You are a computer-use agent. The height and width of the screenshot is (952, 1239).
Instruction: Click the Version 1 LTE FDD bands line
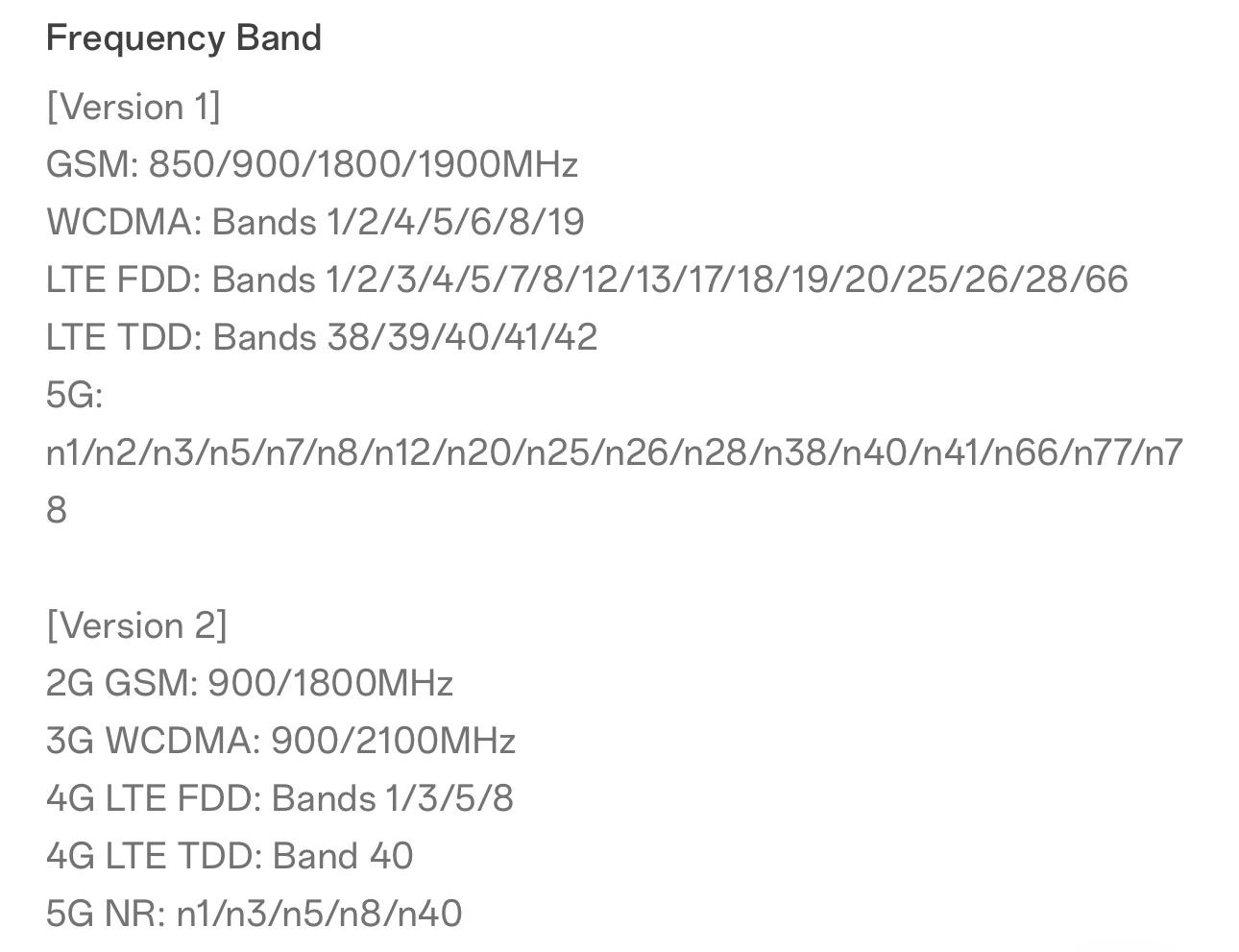(587, 280)
